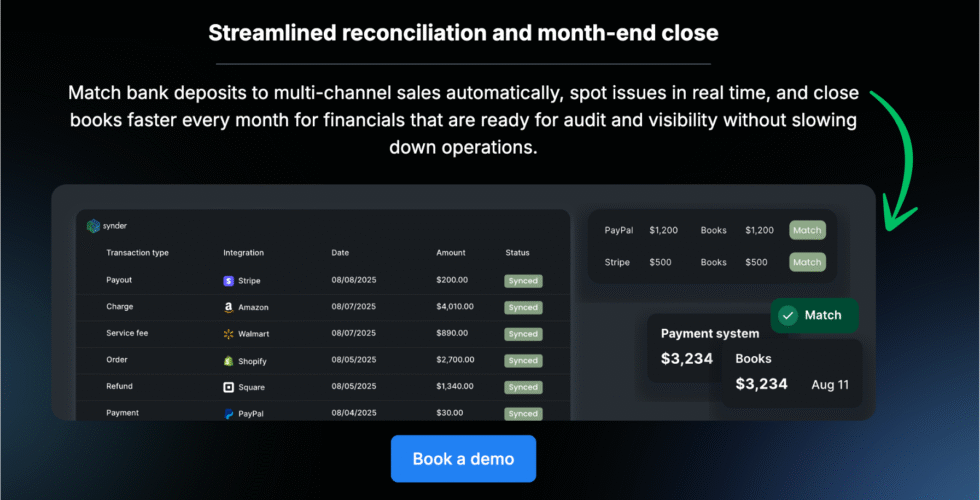Click the Integration column header
This screenshot has width=980, height=500.
coord(244,253)
